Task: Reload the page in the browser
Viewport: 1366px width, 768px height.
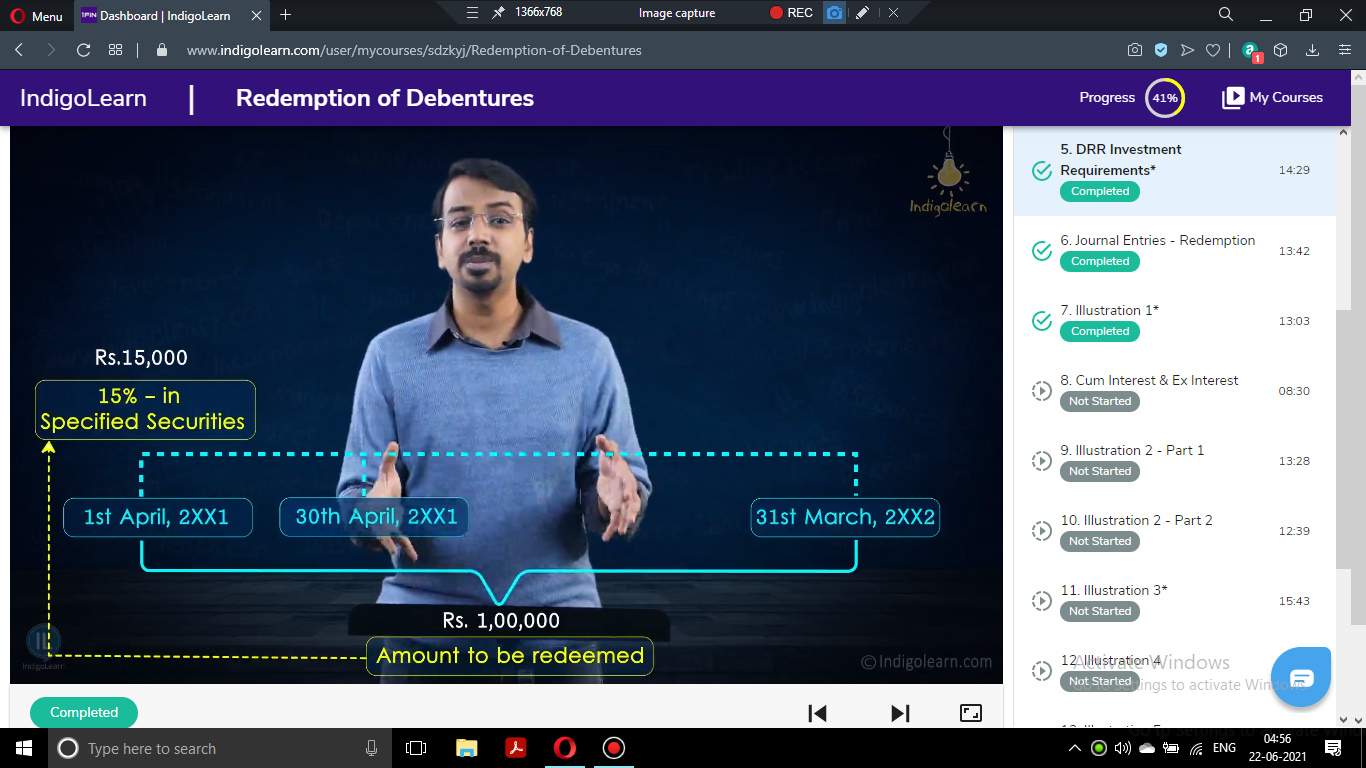Action: (x=83, y=50)
